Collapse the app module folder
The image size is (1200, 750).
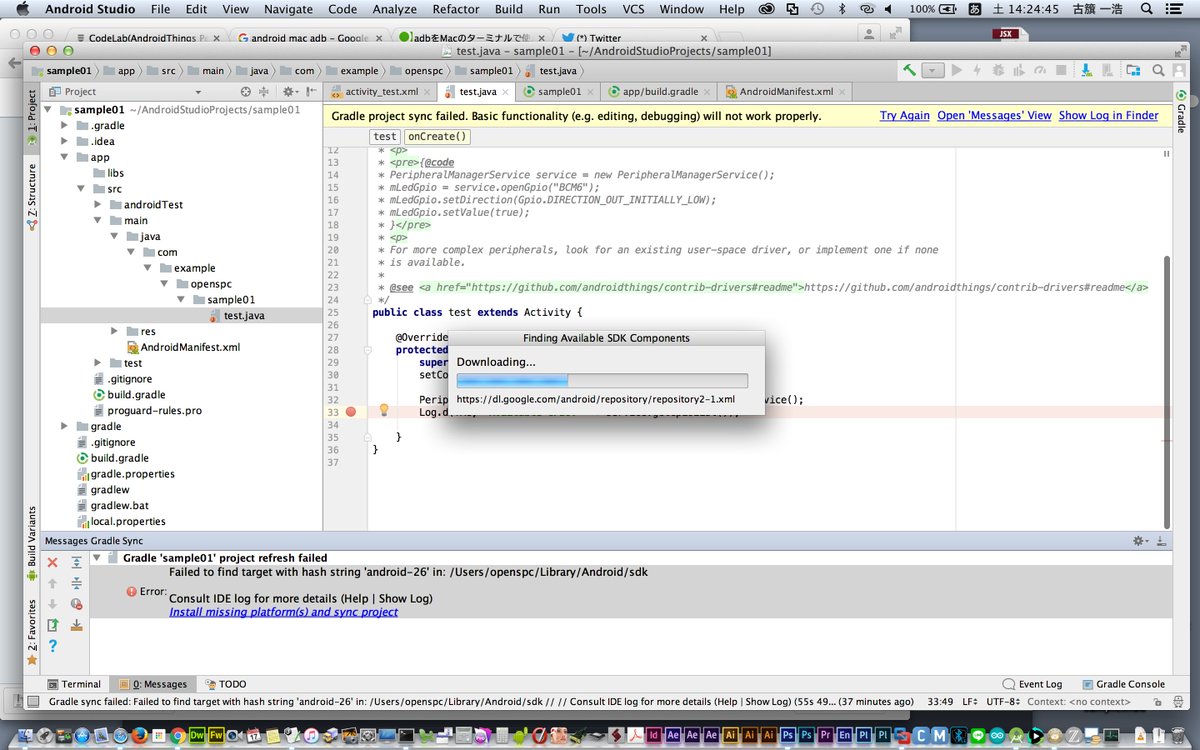tap(66, 157)
